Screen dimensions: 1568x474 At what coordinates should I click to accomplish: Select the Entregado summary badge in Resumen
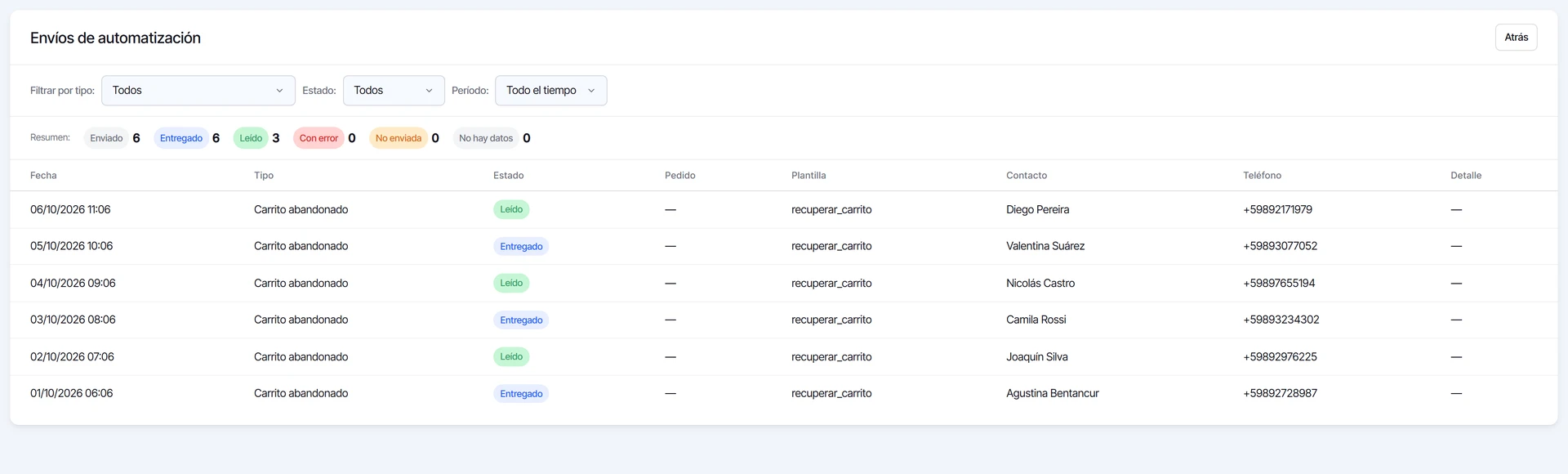tap(181, 138)
